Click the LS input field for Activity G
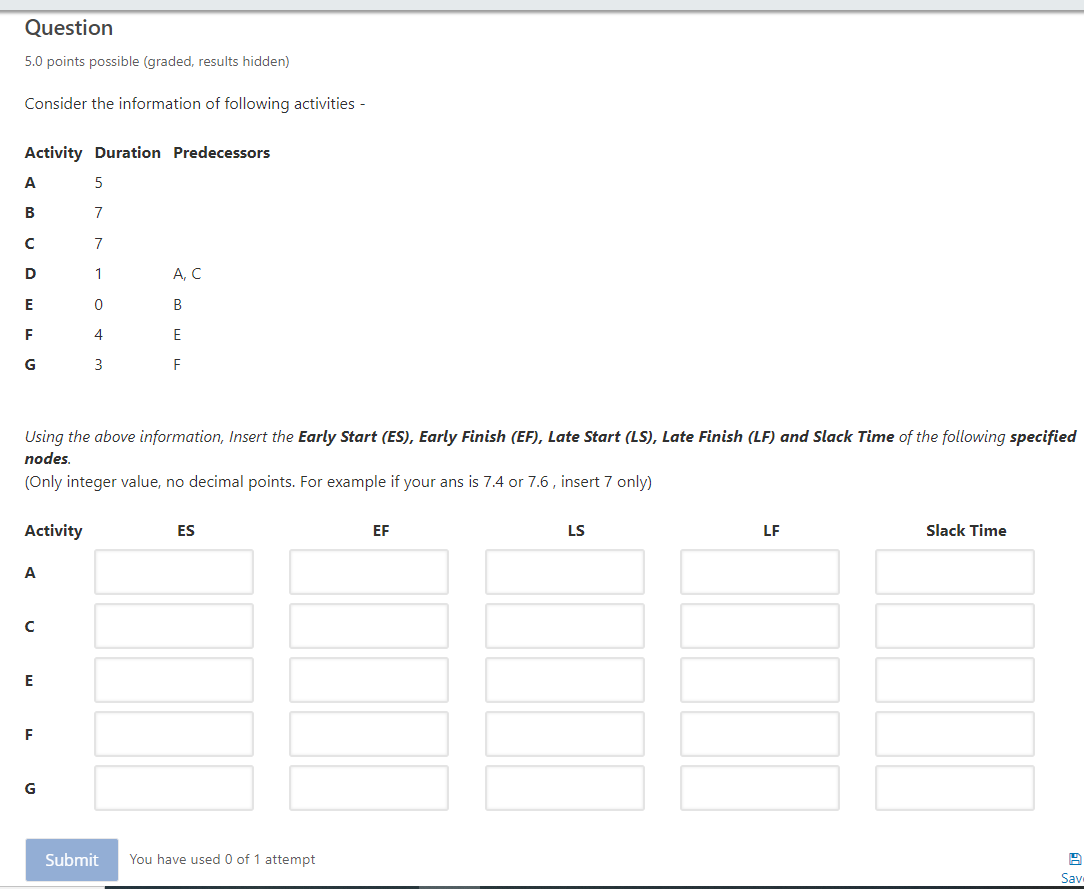1084x889 pixels. coord(564,787)
